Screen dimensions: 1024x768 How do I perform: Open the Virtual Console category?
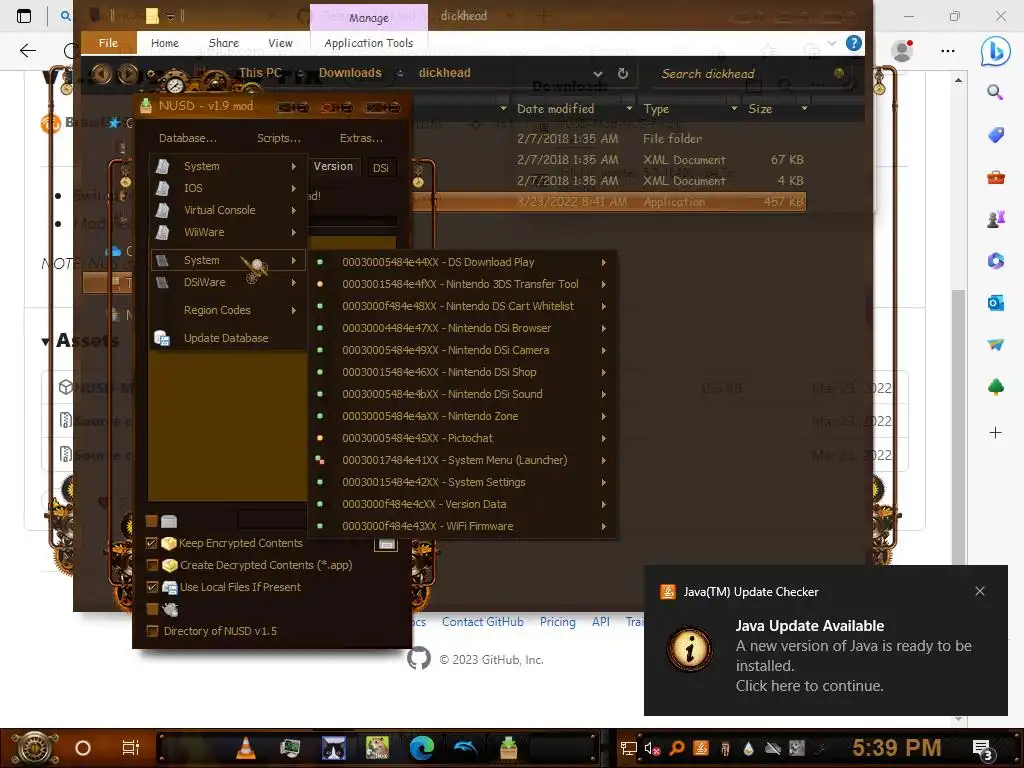tap(227, 210)
